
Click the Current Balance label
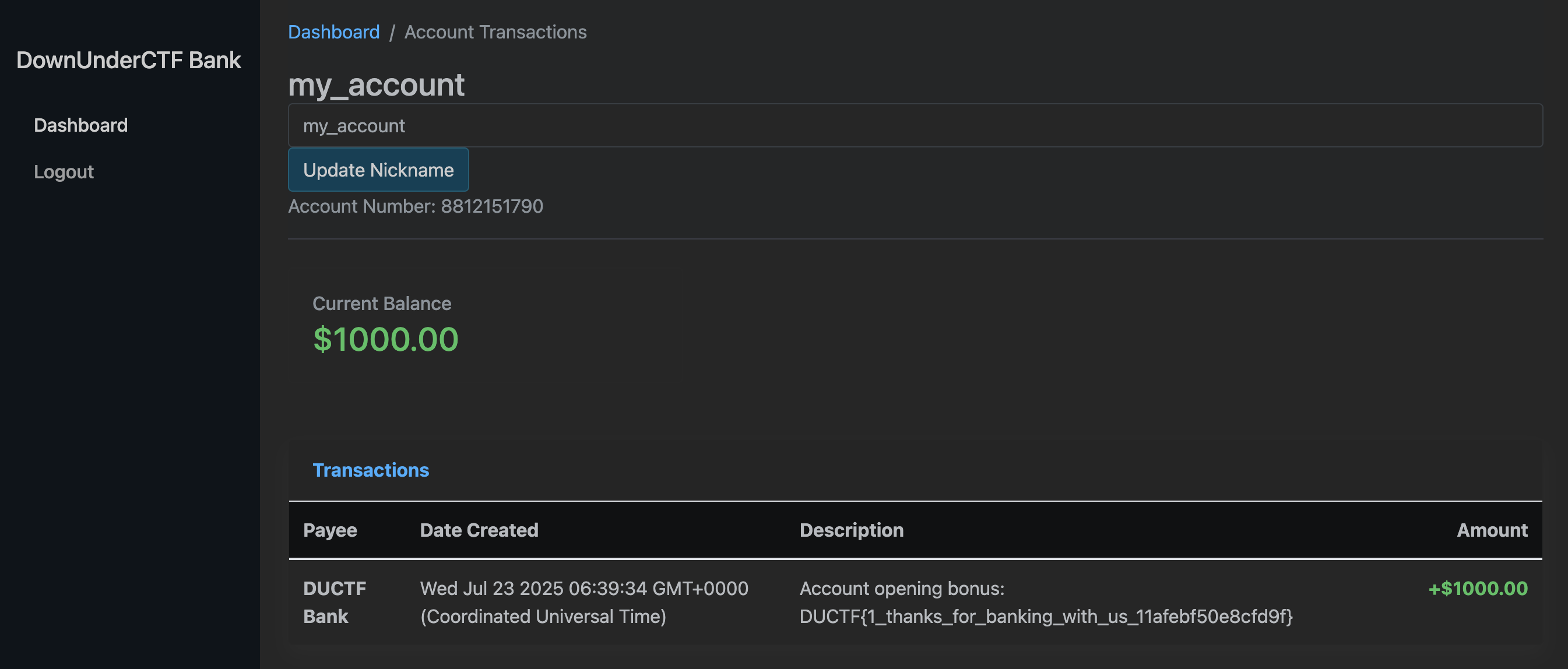coord(382,303)
